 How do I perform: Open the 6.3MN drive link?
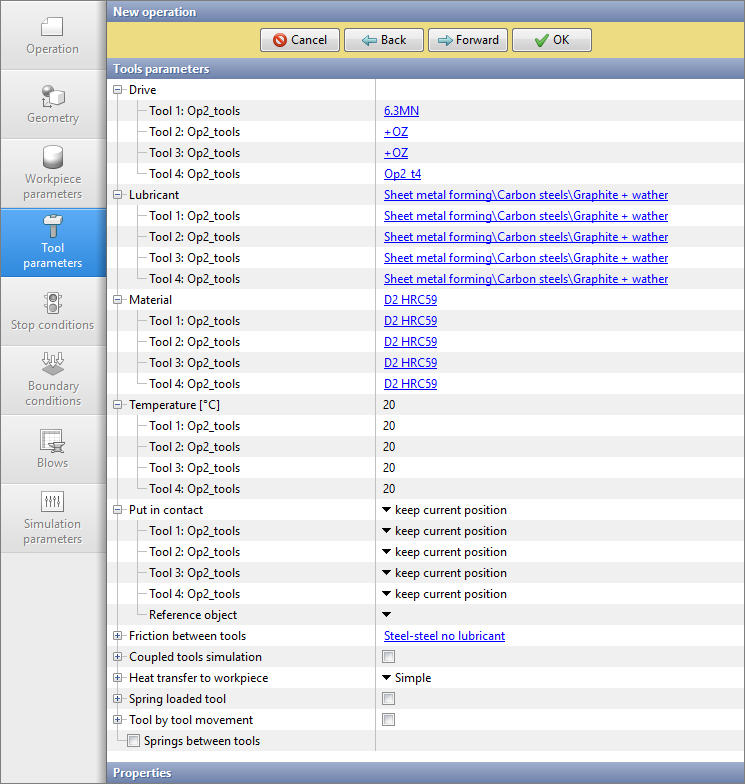[x=401, y=111]
